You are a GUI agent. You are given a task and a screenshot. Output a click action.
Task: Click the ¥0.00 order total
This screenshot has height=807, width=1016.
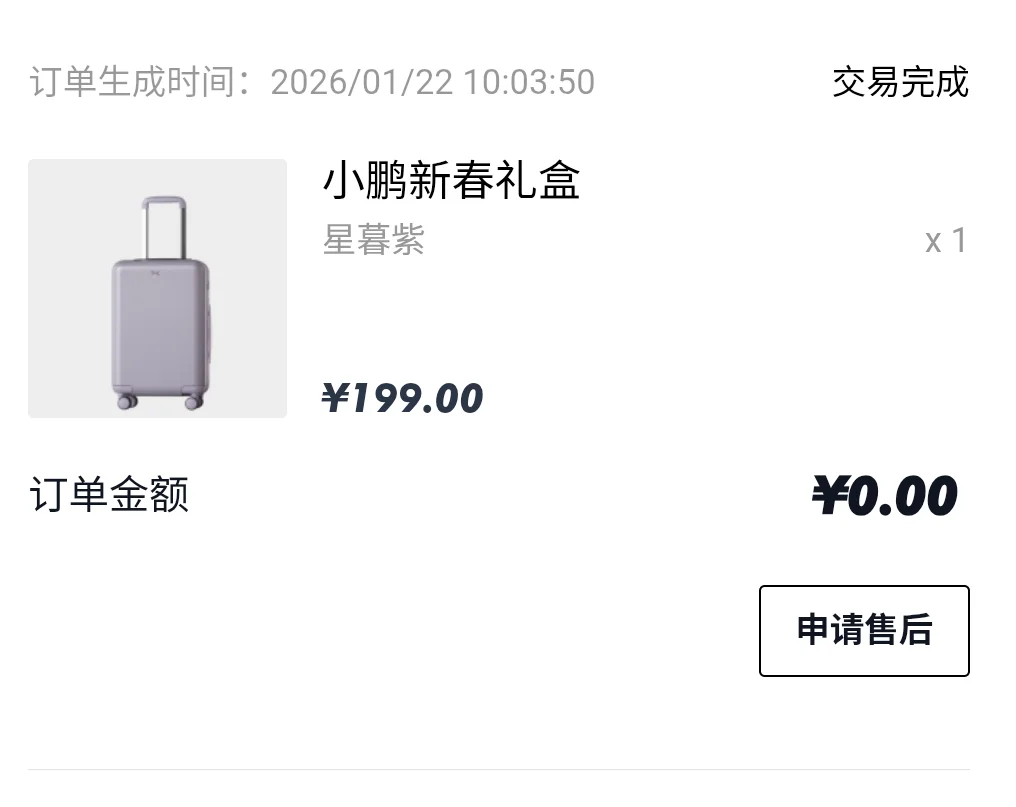click(884, 497)
